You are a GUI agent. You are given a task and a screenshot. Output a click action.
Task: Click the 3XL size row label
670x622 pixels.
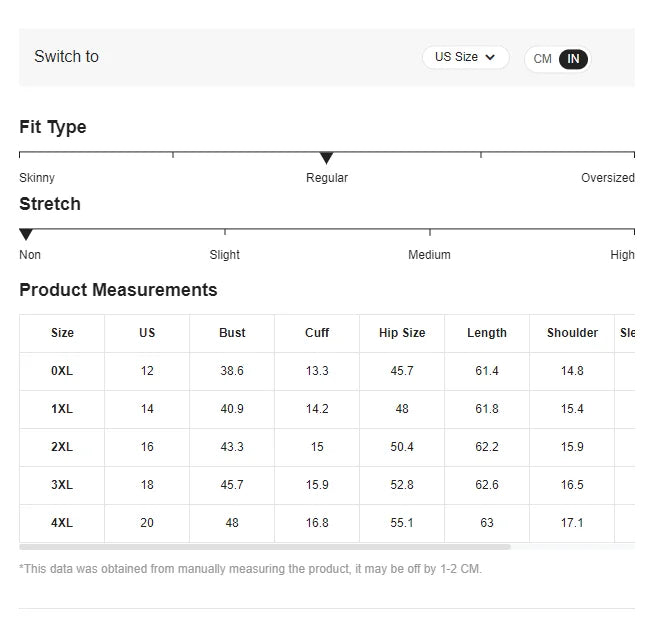point(62,485)
